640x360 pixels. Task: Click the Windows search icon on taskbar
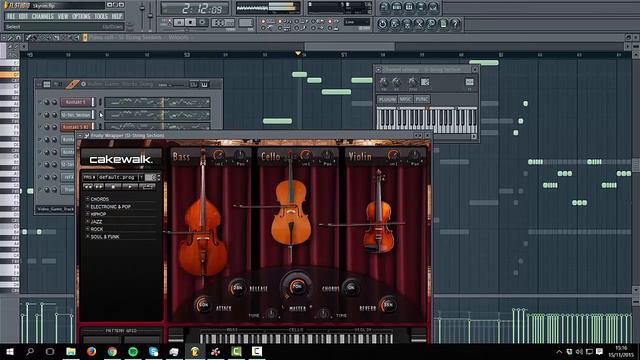pyautogui.click(x=30, y=351)
